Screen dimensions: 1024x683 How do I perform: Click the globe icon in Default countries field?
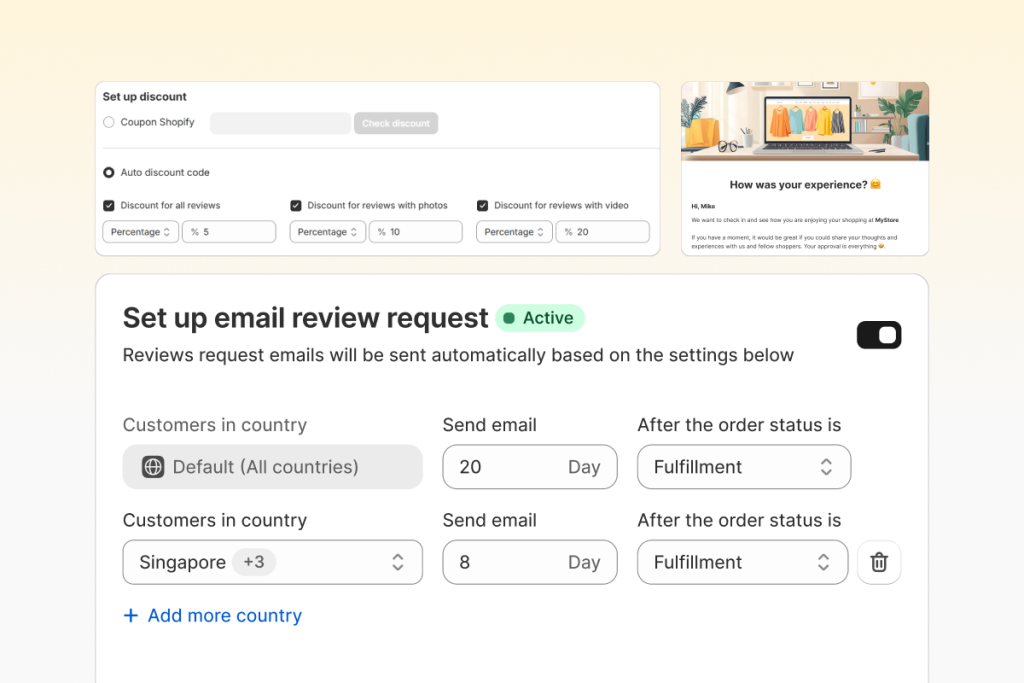[x=153, y=467]
